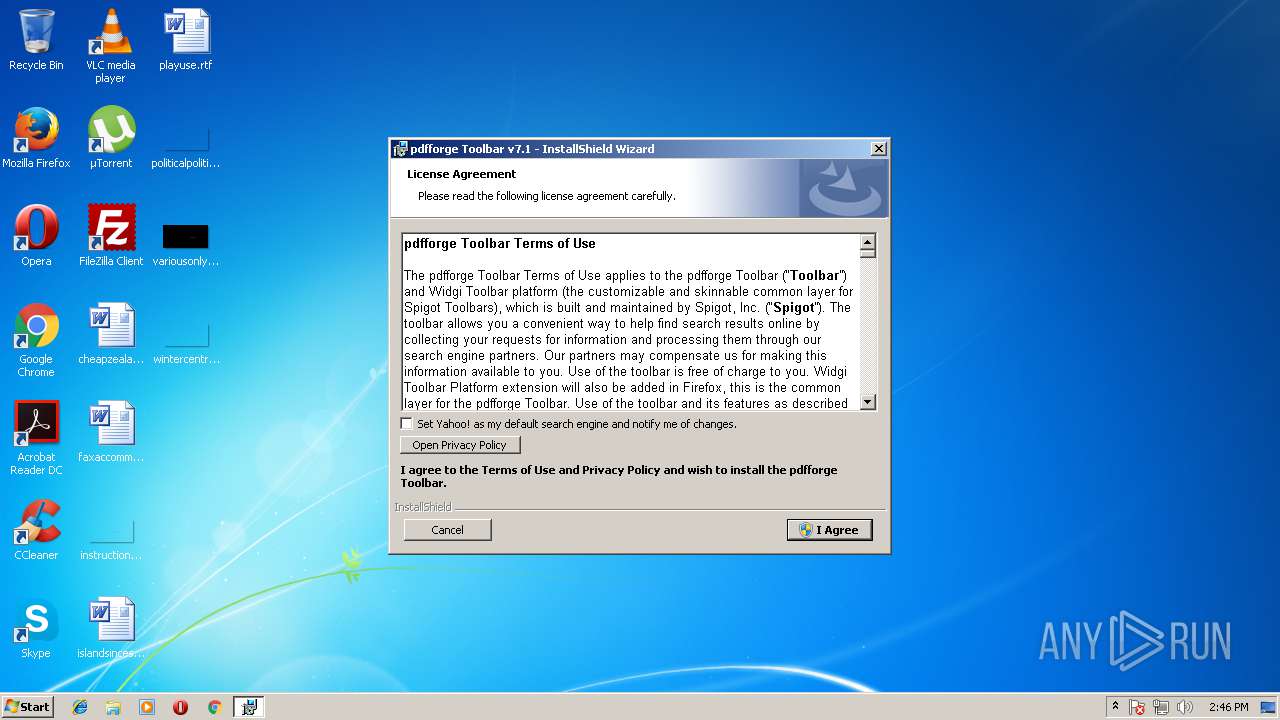Click the I Agree button
Image resolution: width=1280 pixels, height=720 pixels.
point(830,530)
